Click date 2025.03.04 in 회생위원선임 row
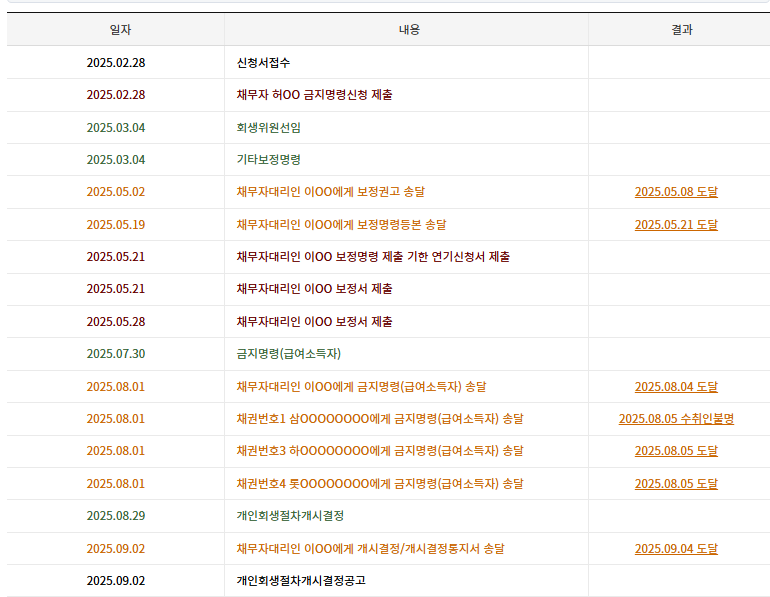Viewport: 770px width, 597px height. [116, 128]
